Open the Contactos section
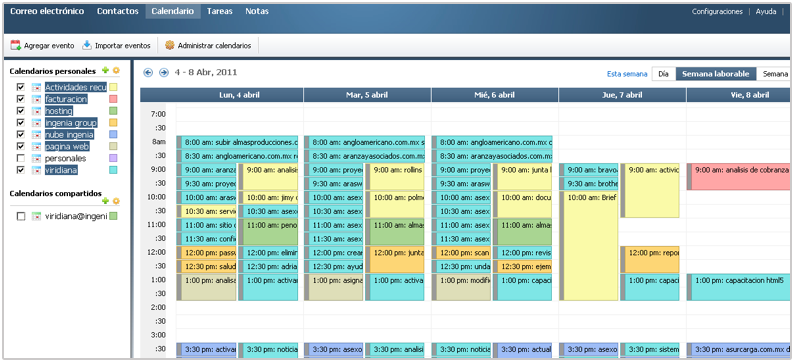The width and height of the screenshot is (794, 362). point(117,11)
